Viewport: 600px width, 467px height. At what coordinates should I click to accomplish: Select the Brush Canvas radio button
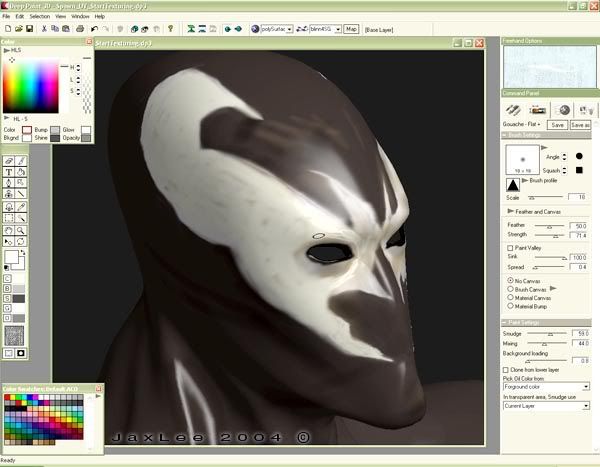click(510, 289)
